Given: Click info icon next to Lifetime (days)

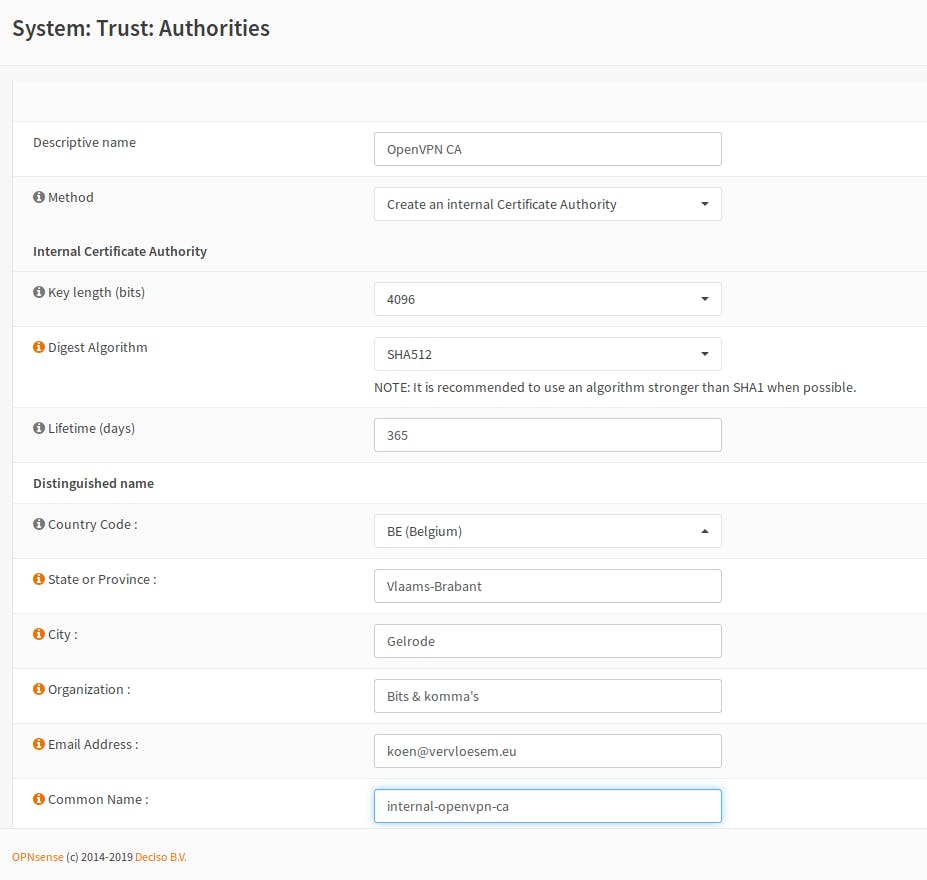Looking at the screenshot, I should (x=39, y=429).
